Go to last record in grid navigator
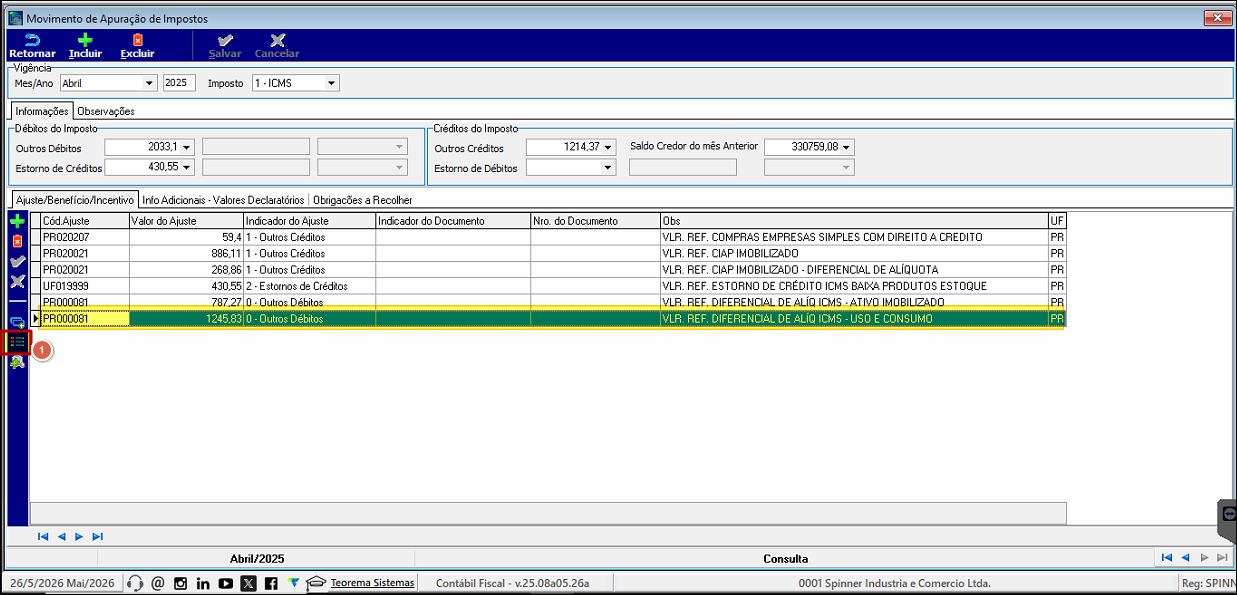 click(x=97, y=536)
